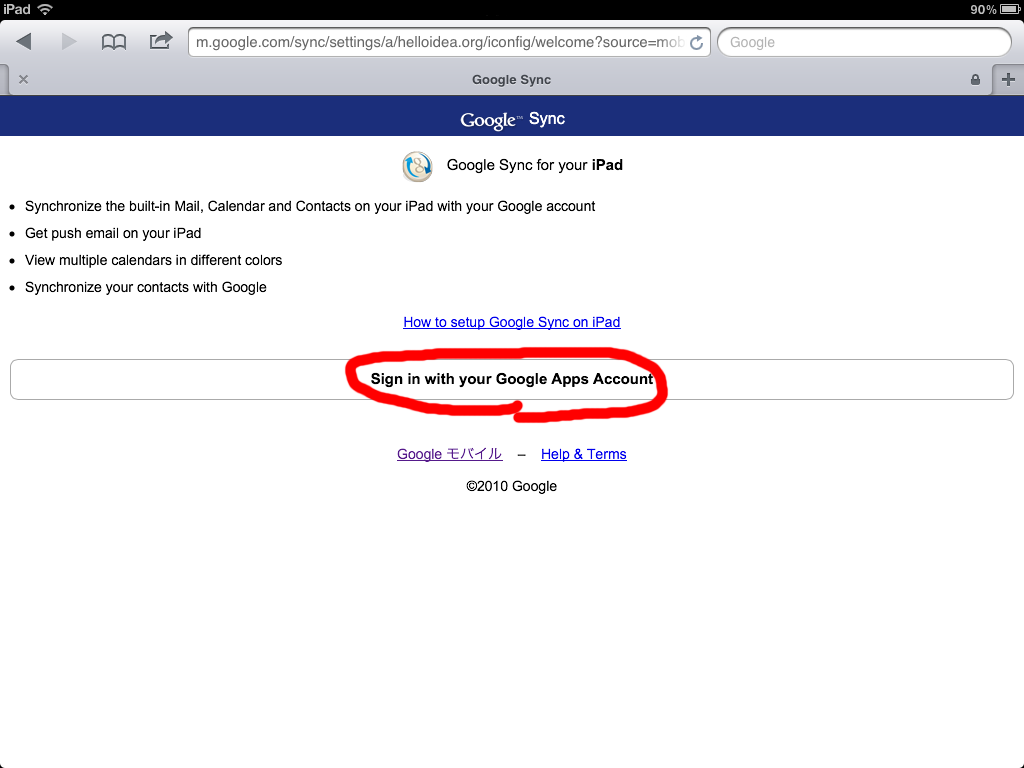The image size is (1024, 768).
Task: Open the Help & Terms link
Action: pos(583,455)
